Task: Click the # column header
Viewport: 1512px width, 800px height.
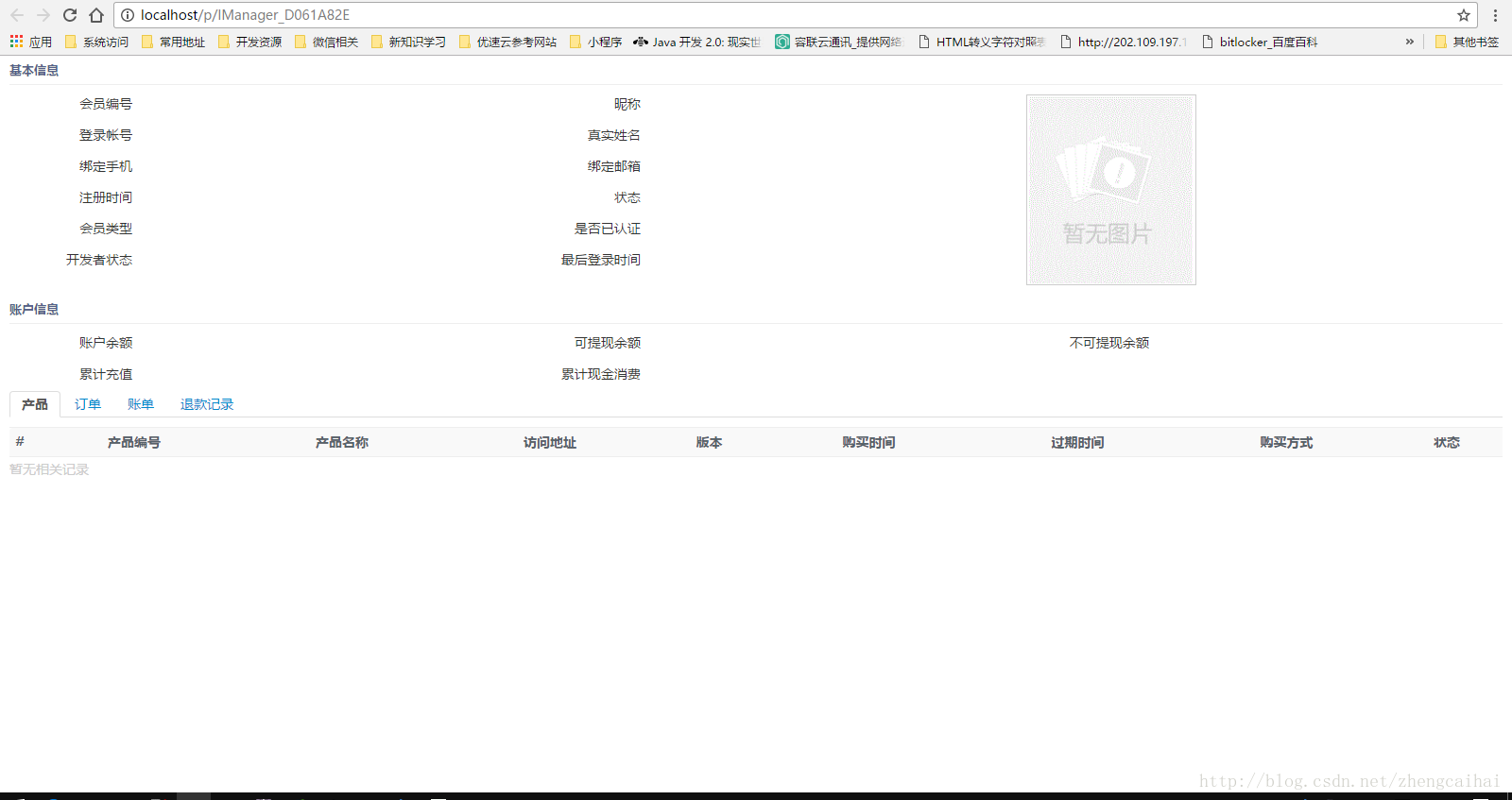Action: [x=20, y=442]
